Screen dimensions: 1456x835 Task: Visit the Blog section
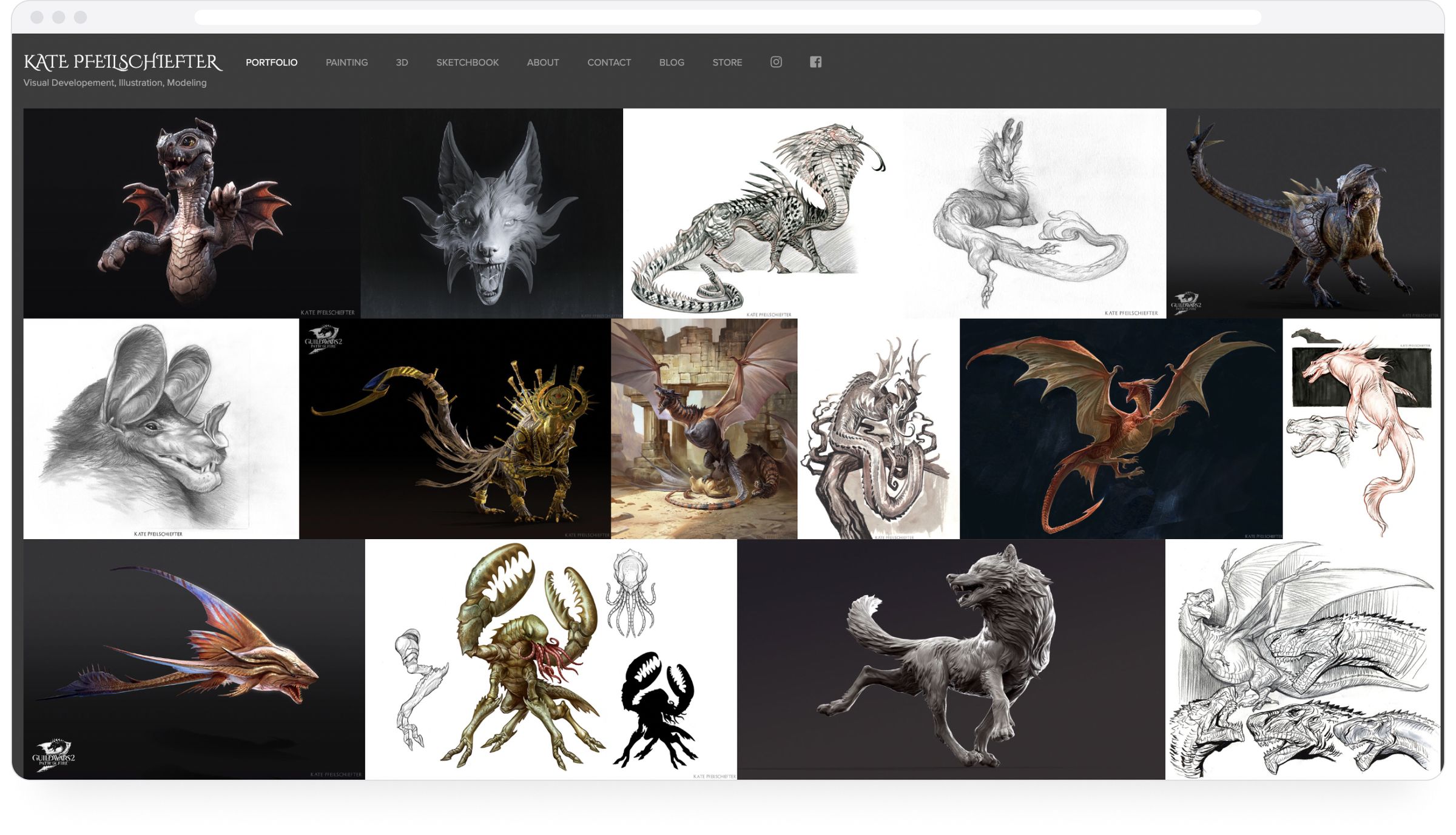(x=671, y=62)
